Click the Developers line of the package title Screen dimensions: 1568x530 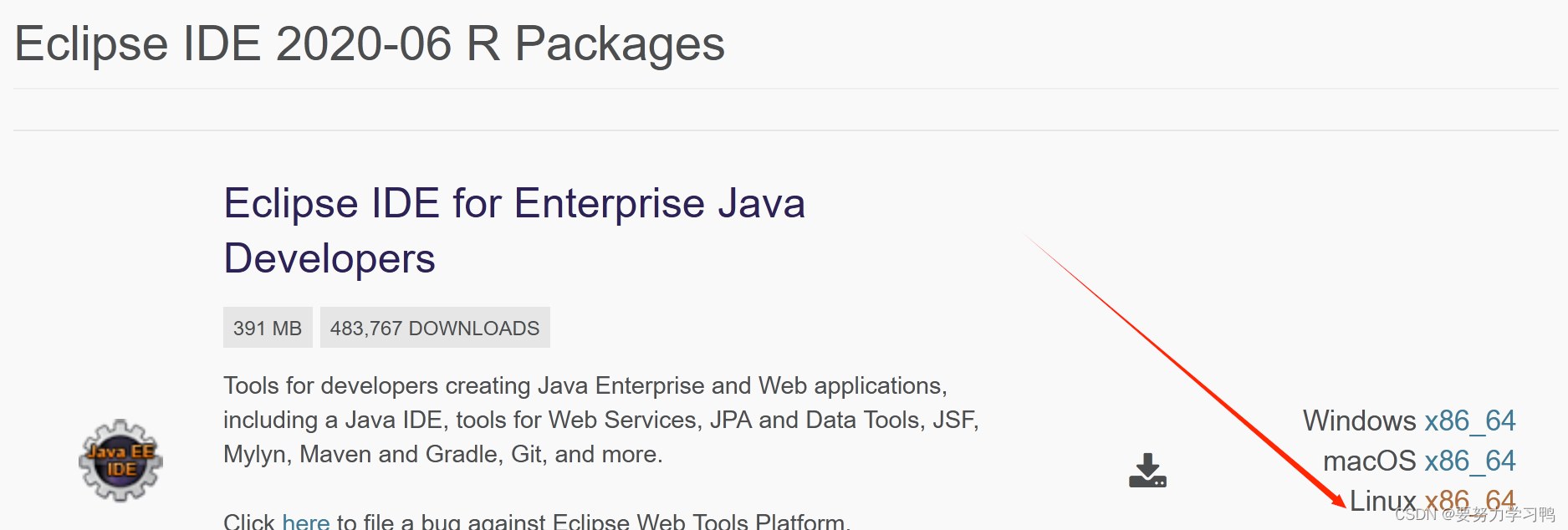329,258
